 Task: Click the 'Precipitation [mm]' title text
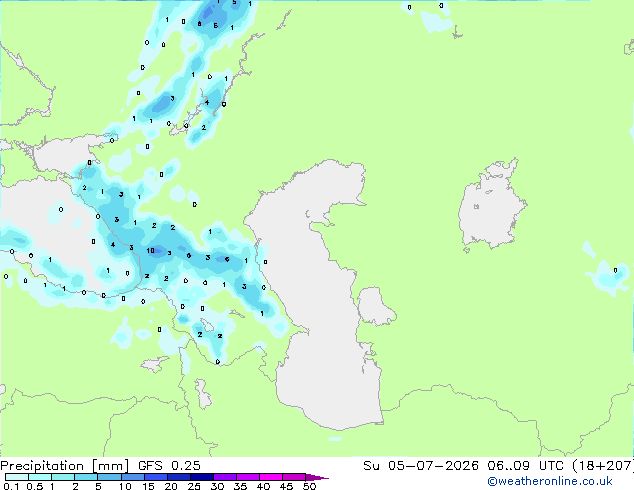(x=64, y=466)
